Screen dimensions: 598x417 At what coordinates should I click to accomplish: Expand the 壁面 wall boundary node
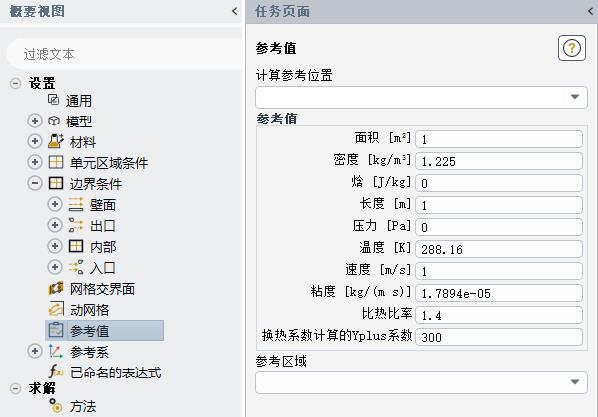(x=55, y=204)
